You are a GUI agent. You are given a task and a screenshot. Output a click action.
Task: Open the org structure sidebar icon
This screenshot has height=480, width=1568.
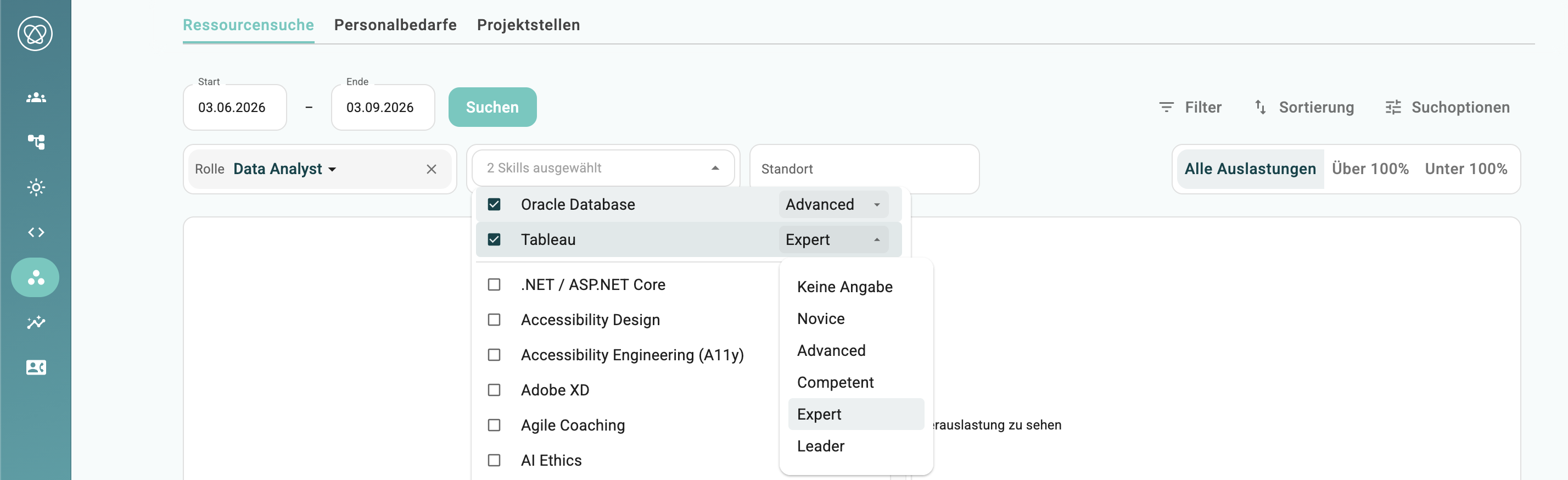click(36, 142)
